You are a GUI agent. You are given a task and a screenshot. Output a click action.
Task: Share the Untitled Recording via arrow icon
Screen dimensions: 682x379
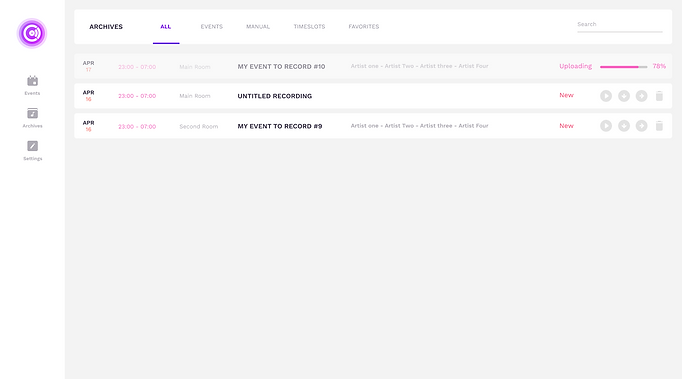642,96
